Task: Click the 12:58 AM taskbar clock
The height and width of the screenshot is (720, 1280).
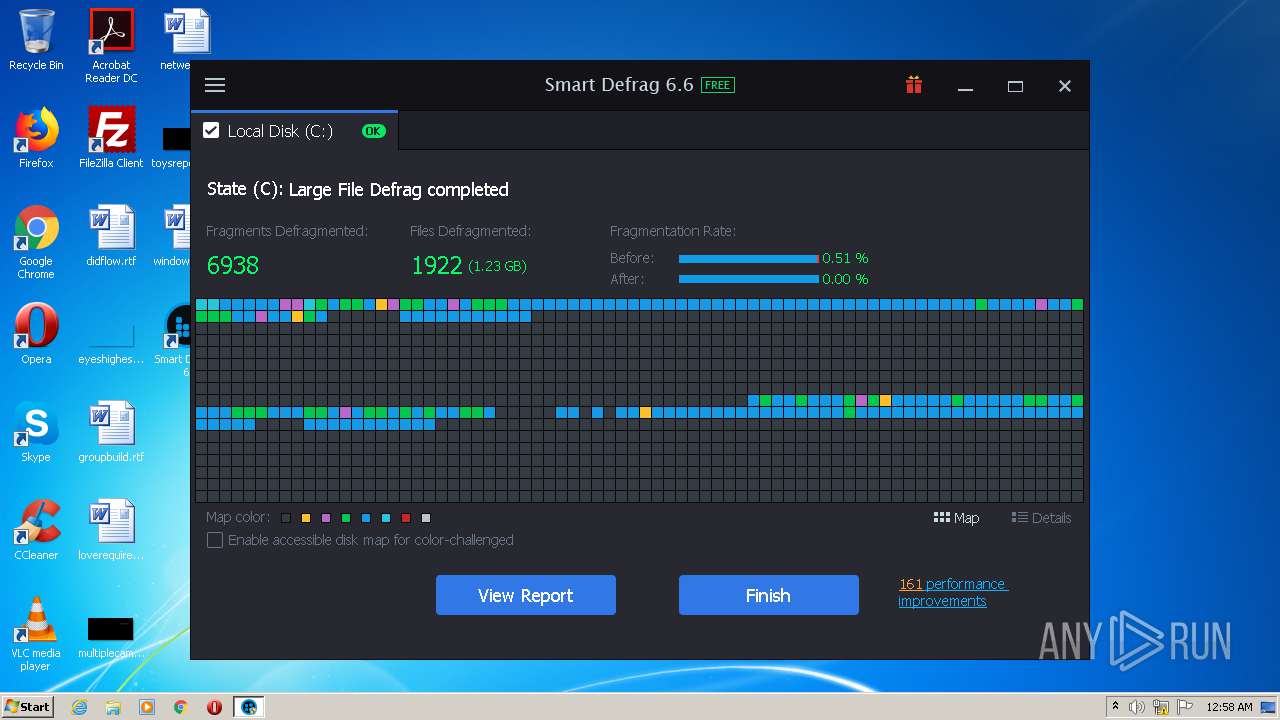Action: coord(1229,707)
